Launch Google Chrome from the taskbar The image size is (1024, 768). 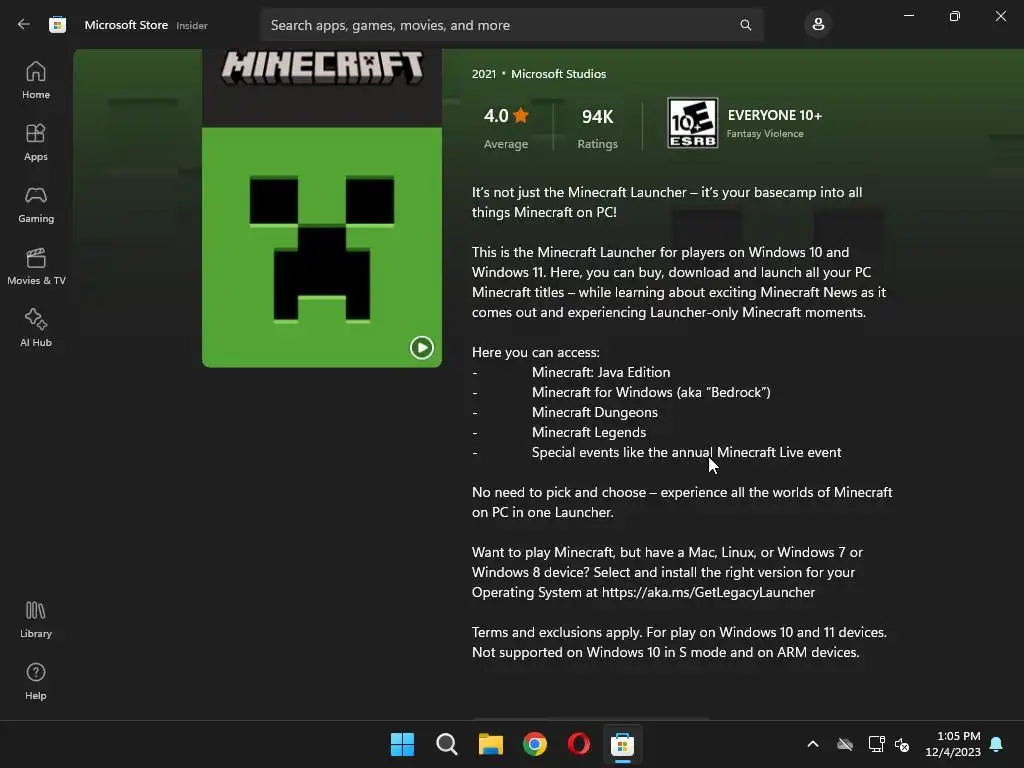coord(535,744)
